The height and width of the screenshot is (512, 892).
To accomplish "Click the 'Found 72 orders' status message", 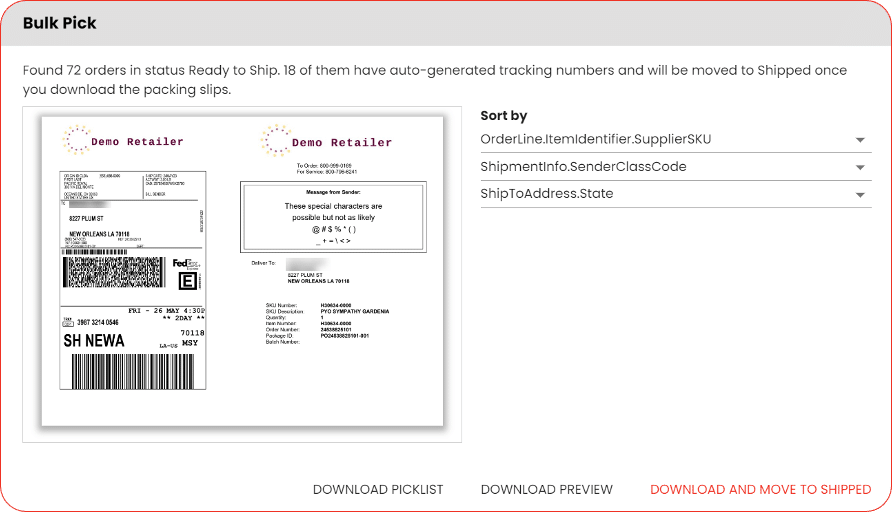I will point(435,80).
